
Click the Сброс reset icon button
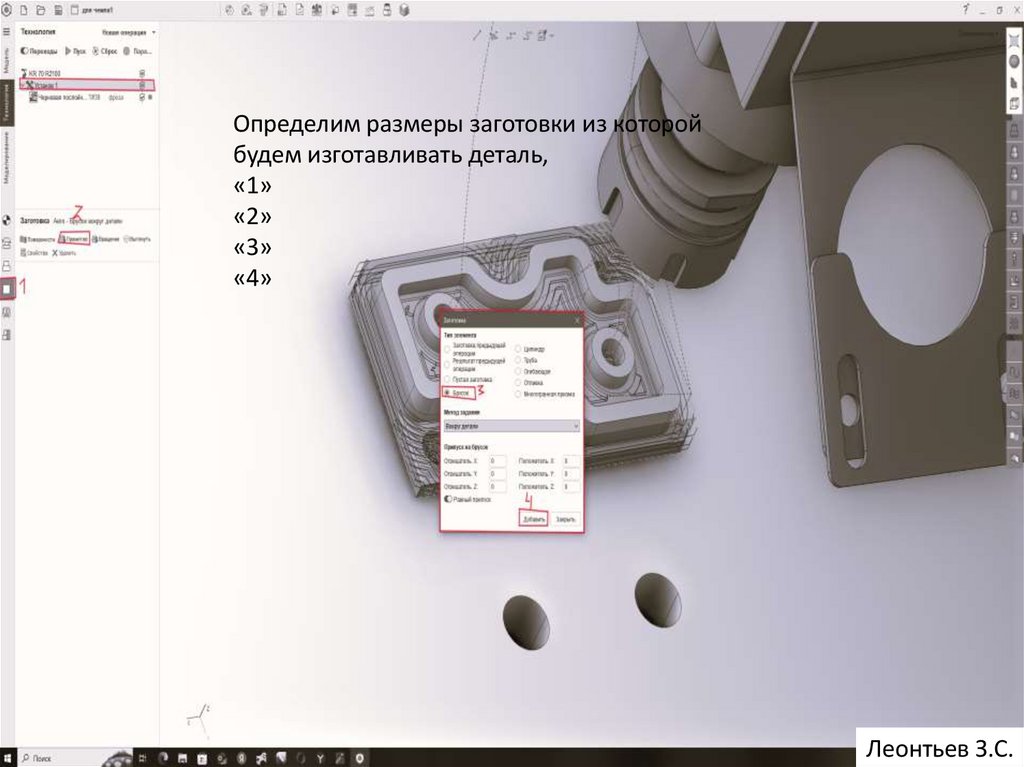(x=104, y=51)
